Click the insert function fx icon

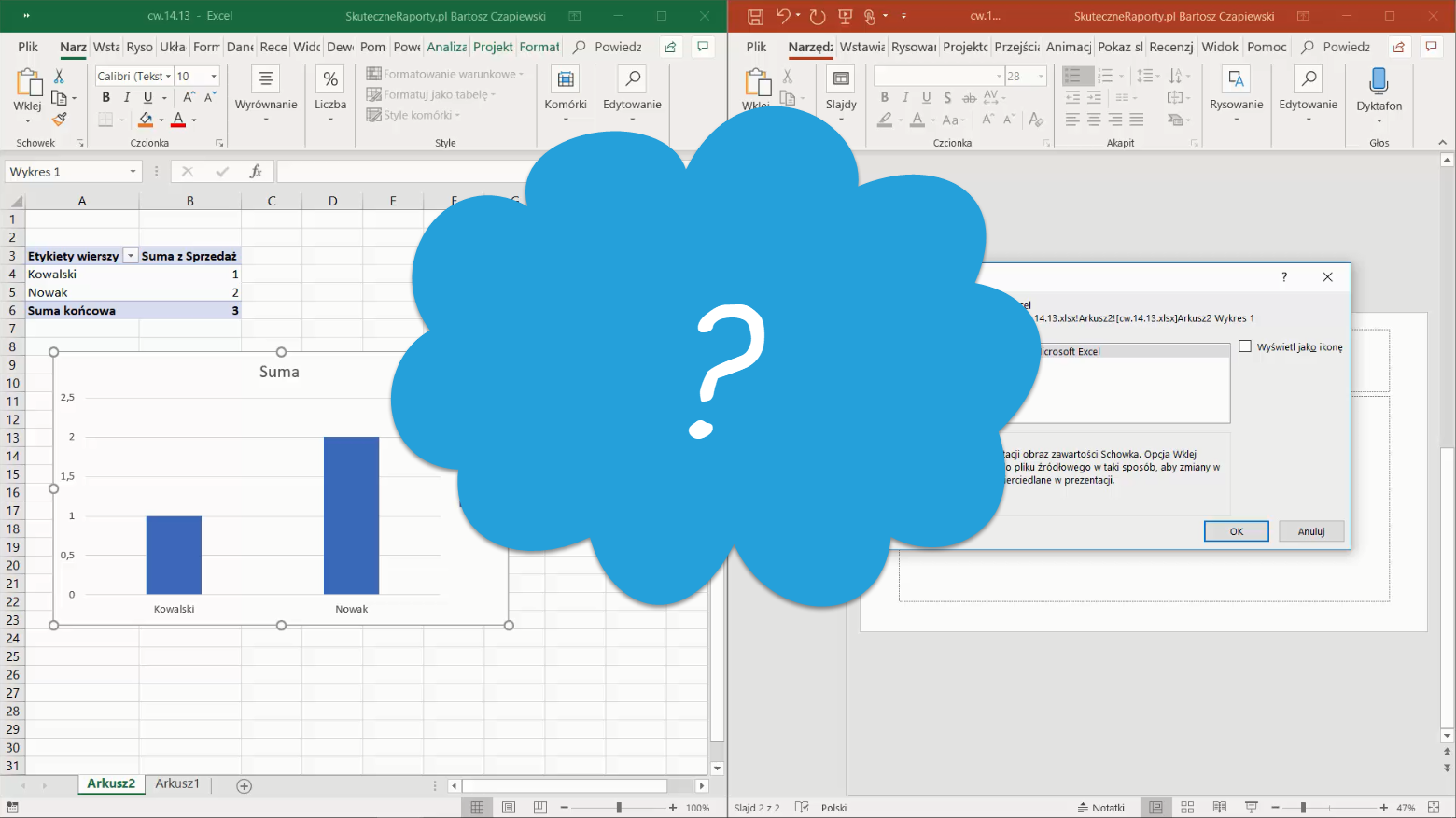tap(255, 172)
